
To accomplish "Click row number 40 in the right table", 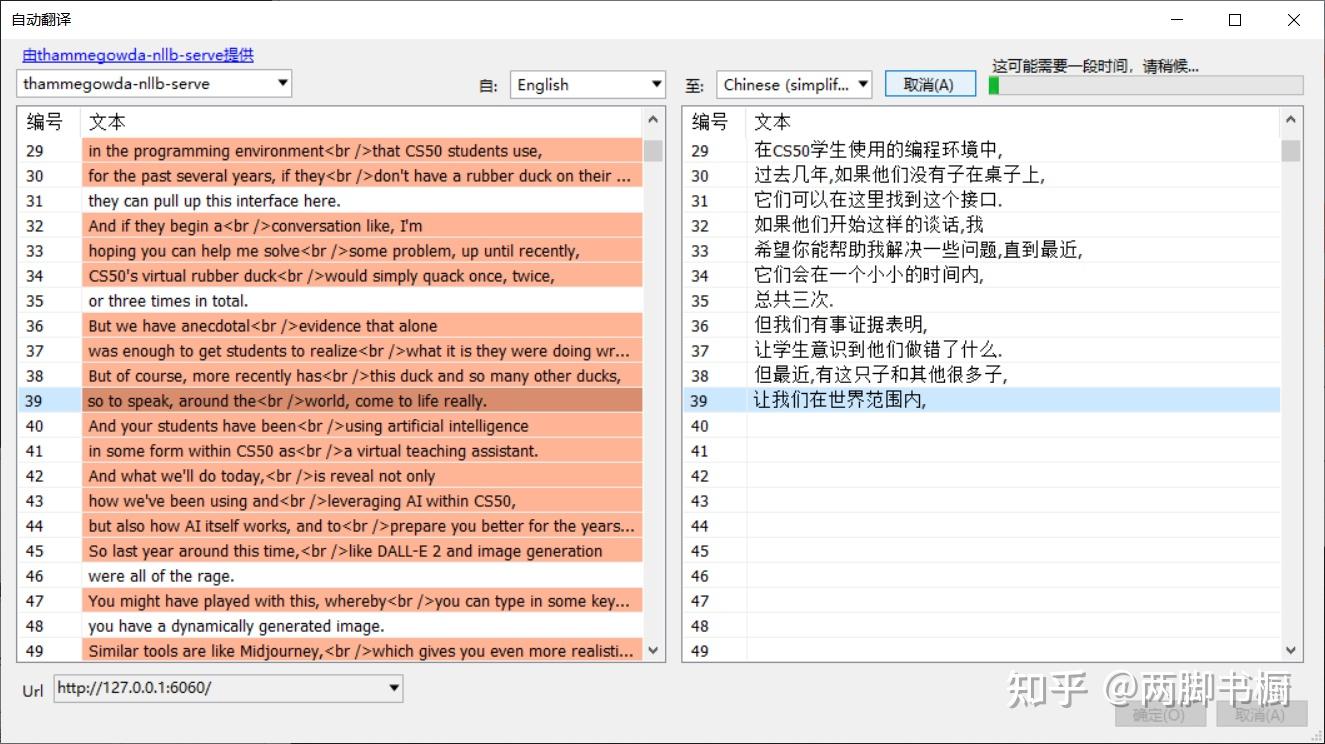I will 700,426.
